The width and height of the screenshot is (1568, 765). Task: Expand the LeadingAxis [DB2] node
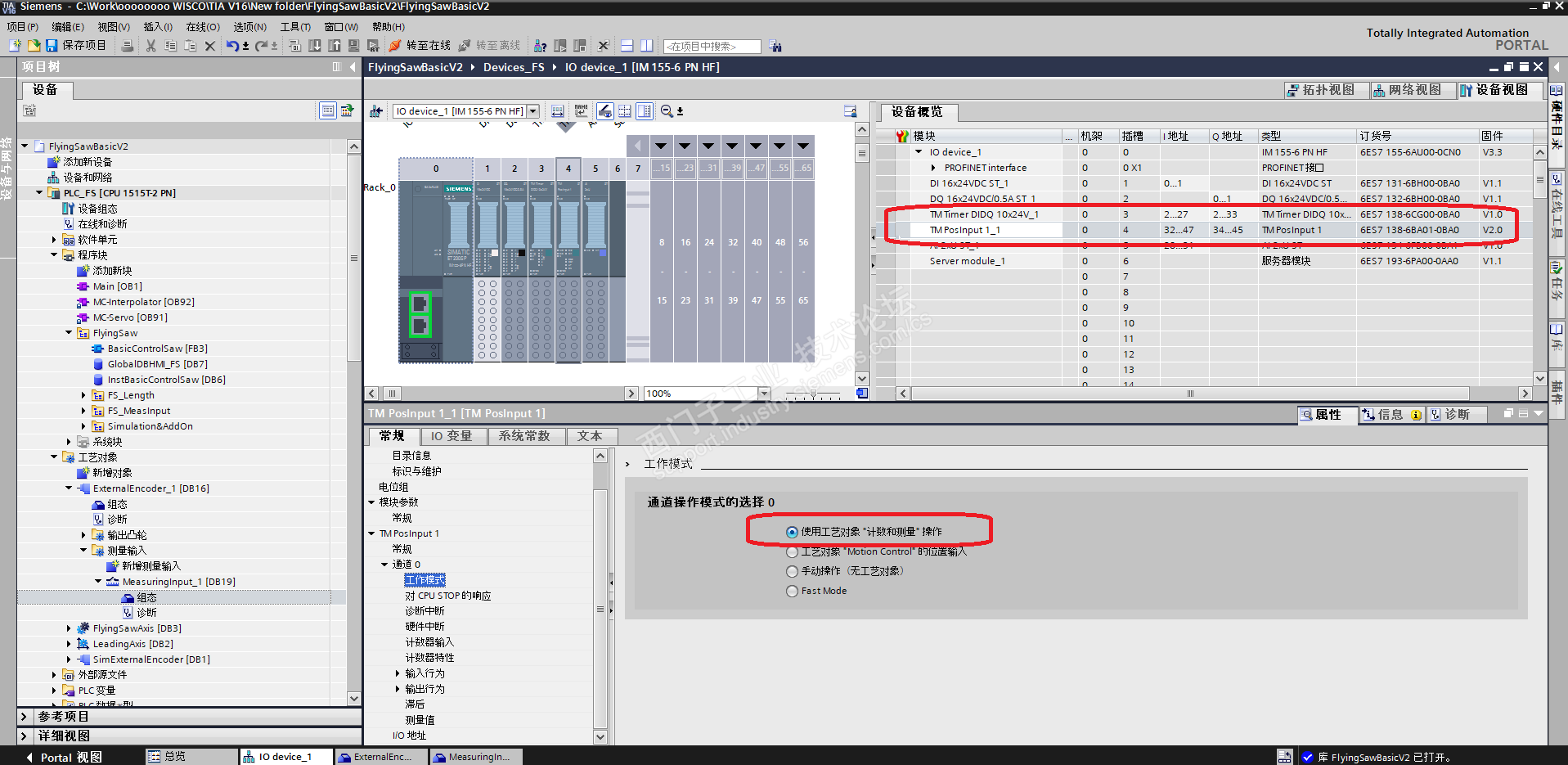[69, 644]
